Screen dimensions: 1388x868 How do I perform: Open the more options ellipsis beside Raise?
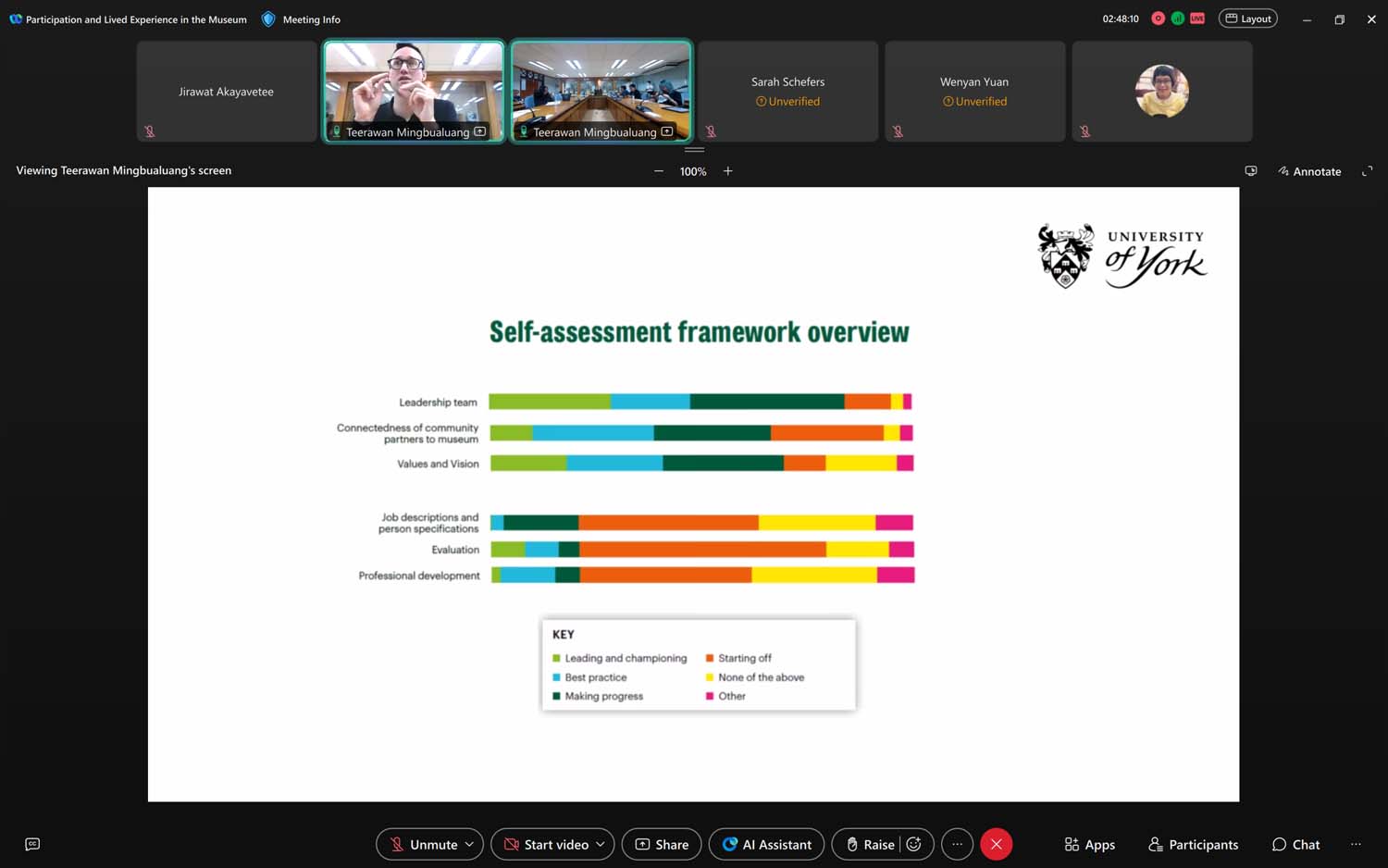tap(957, 844)
